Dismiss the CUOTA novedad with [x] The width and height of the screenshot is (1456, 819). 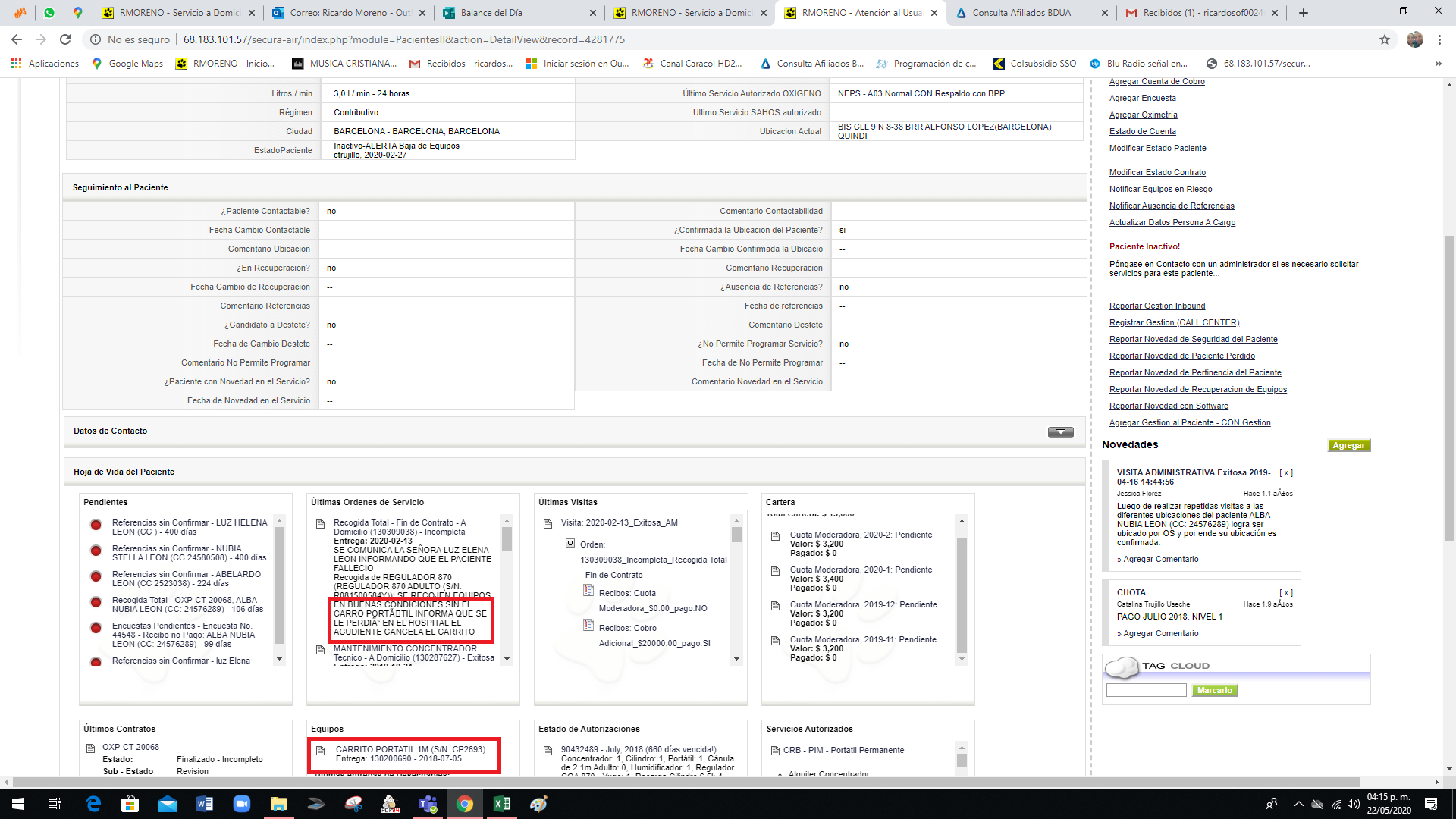(x=1286, y=592)
